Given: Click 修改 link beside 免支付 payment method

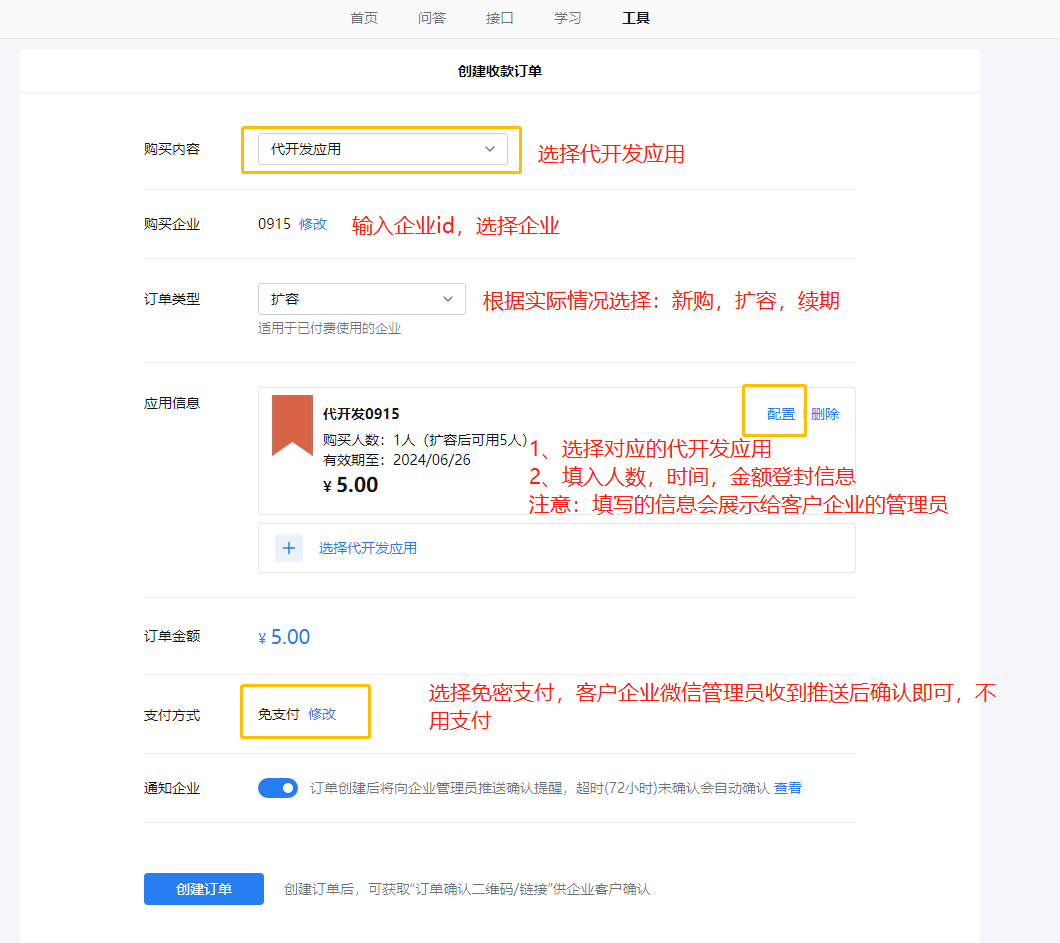Looking at the screenshot, I should 322,714.
